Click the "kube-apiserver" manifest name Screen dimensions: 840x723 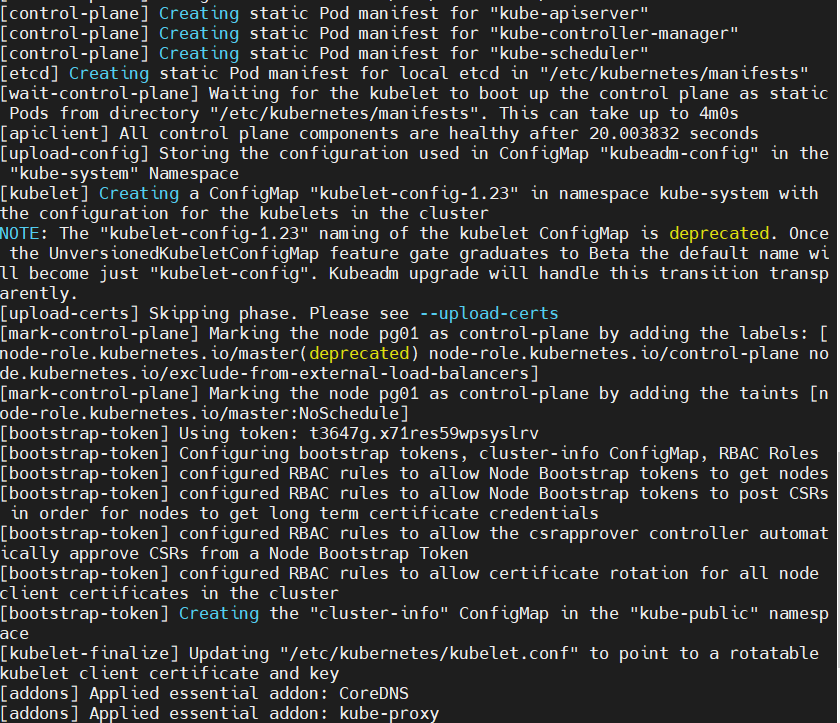pos(569,13)
